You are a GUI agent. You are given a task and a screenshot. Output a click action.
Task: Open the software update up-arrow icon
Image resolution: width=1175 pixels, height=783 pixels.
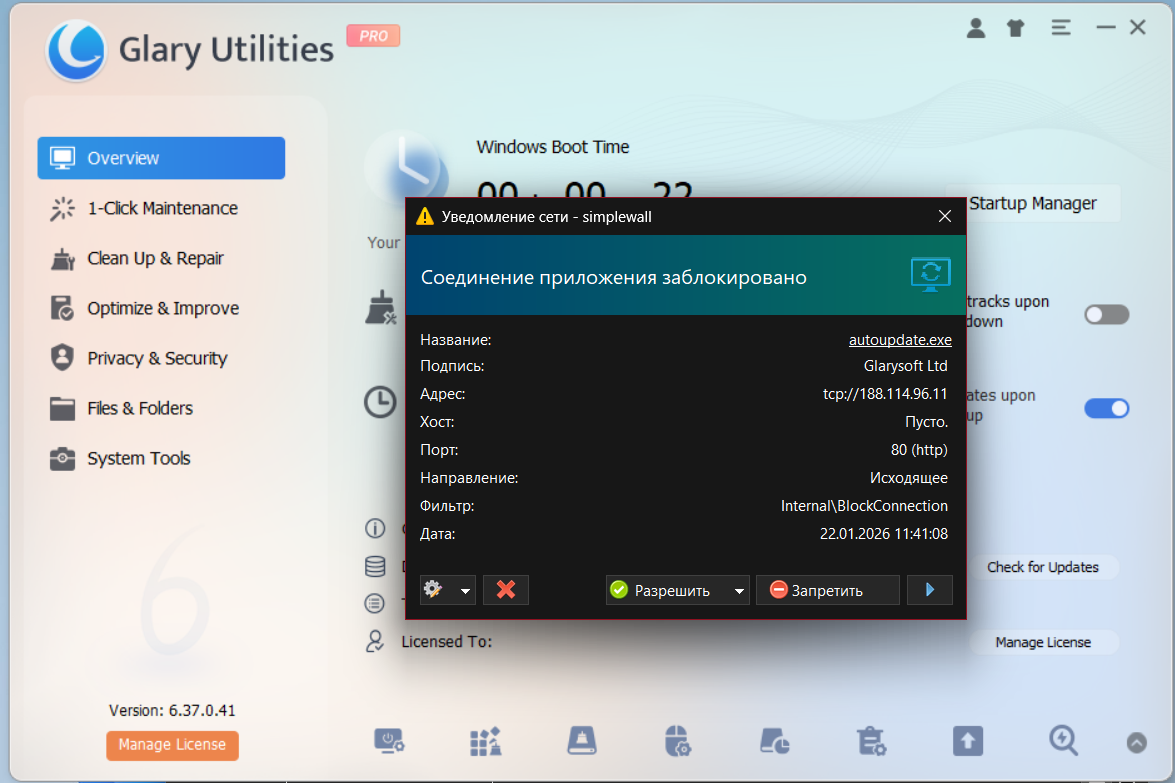pyautogui.click(x=967, y=741)
